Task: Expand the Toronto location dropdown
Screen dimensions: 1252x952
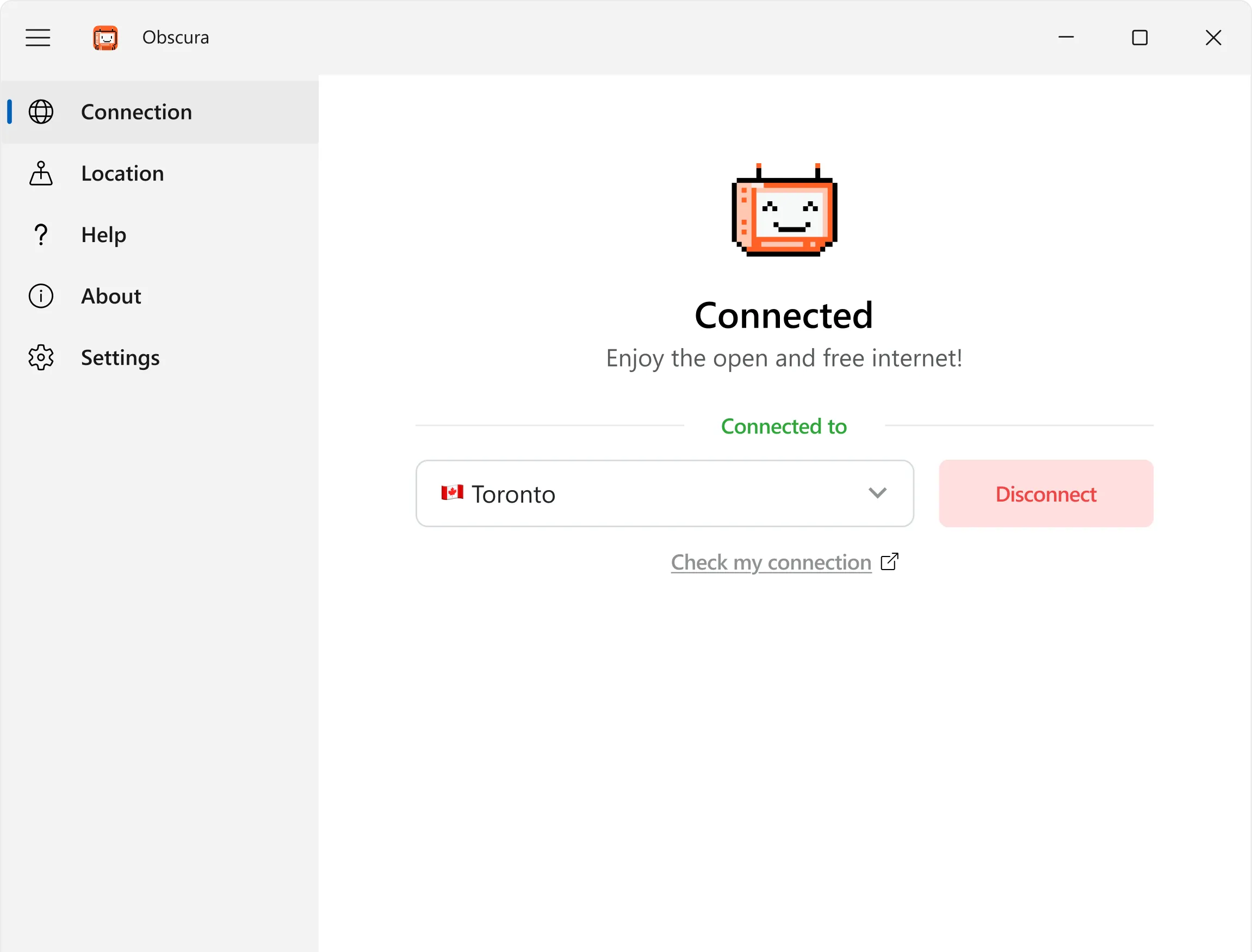Action: click(x=665, y=493)
